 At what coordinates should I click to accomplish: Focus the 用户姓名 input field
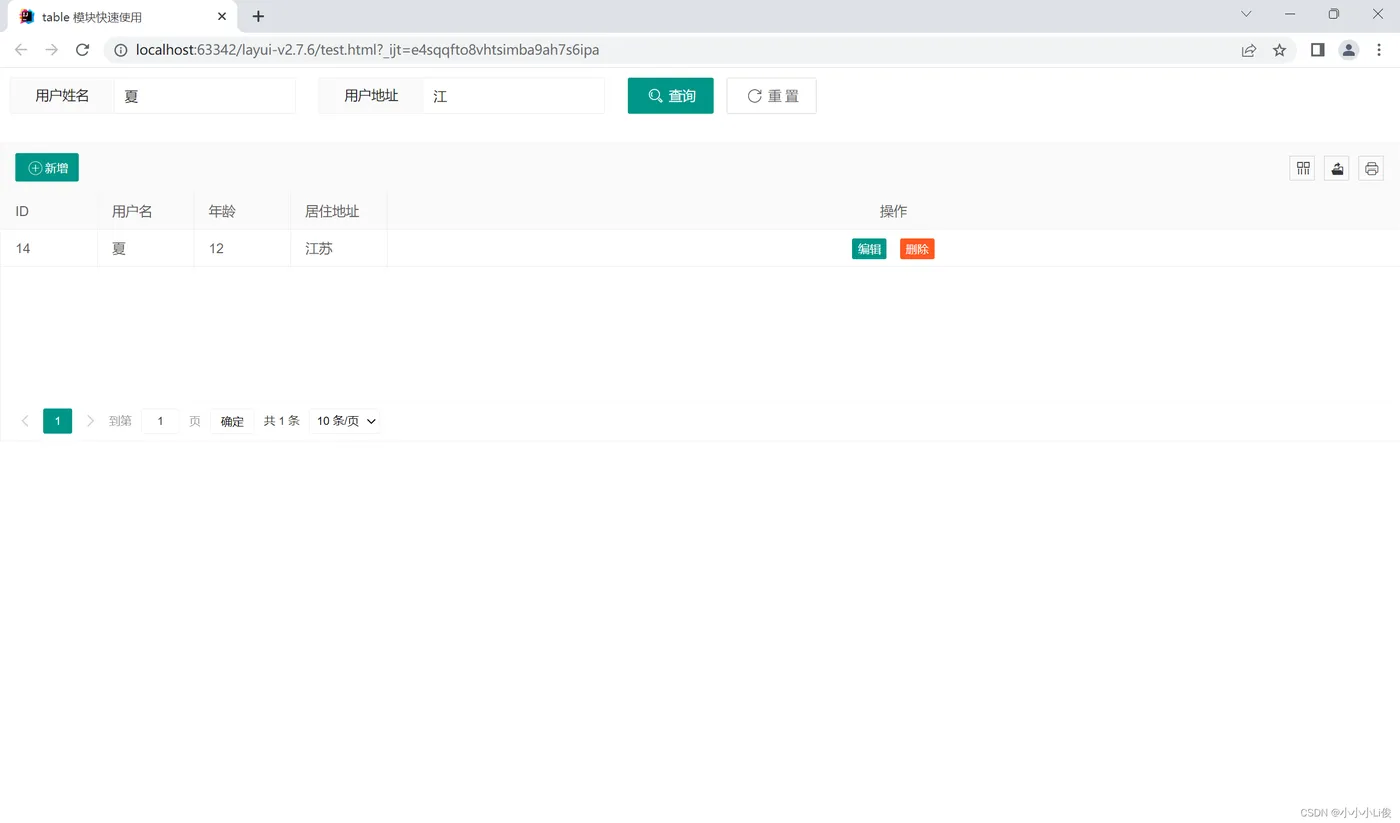click(205, 96)
